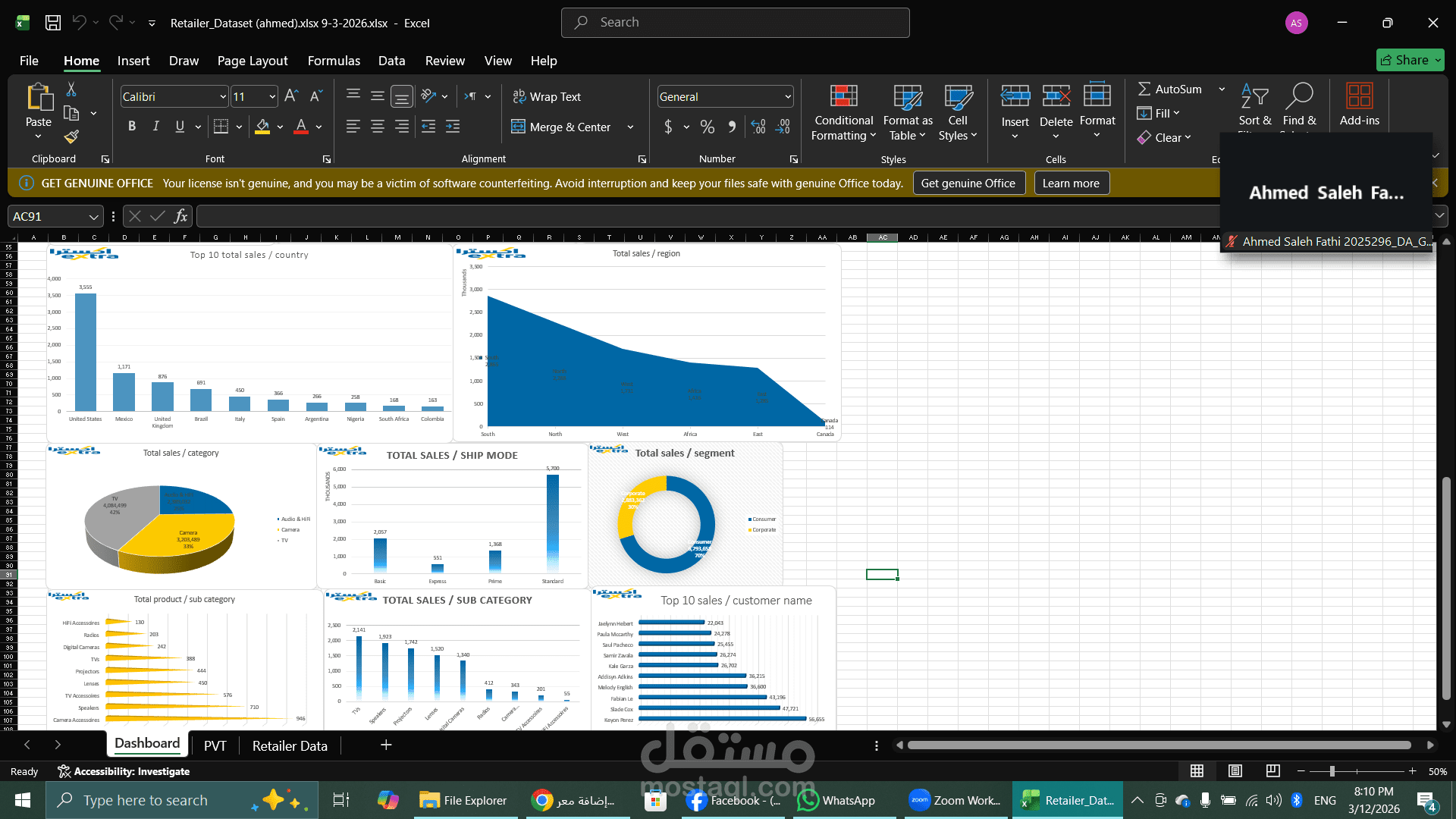Open the Clear dropdown in Editing group

(1164, 137)
